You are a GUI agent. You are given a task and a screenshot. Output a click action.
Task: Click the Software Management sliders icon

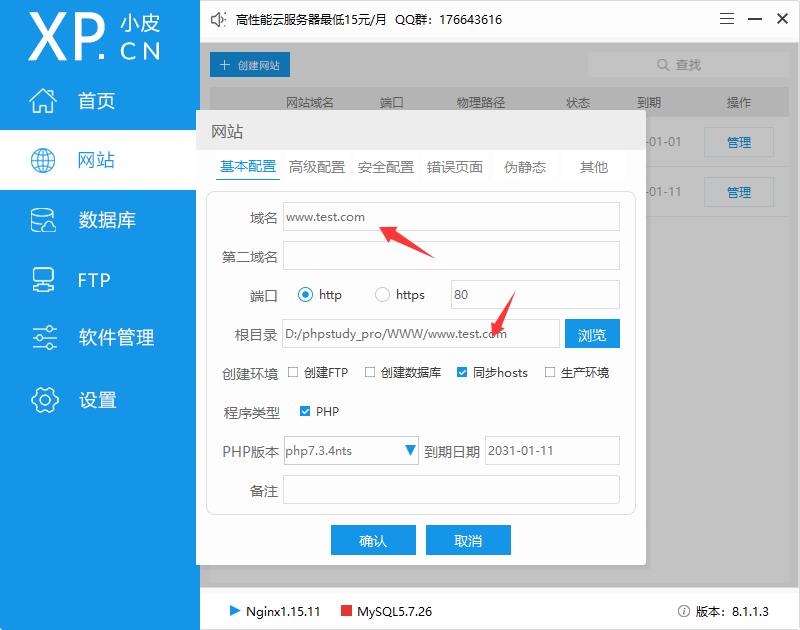(44, 338)
